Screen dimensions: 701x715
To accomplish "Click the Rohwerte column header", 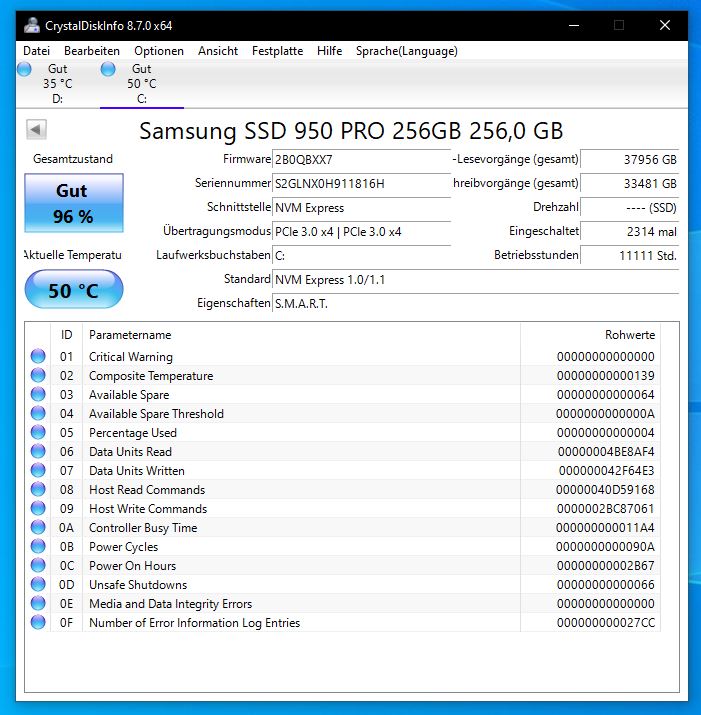I will click(x=591, y=335).
